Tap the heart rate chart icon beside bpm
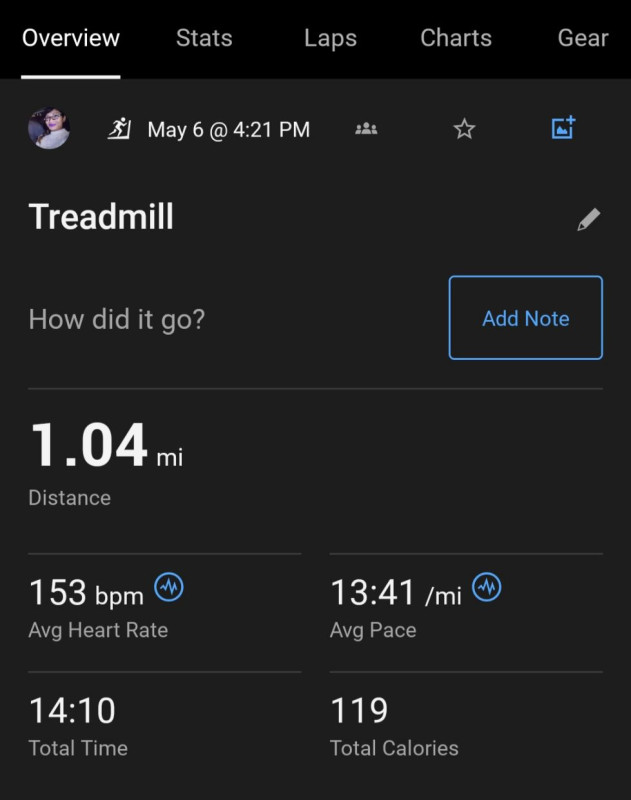 (169, 587)
